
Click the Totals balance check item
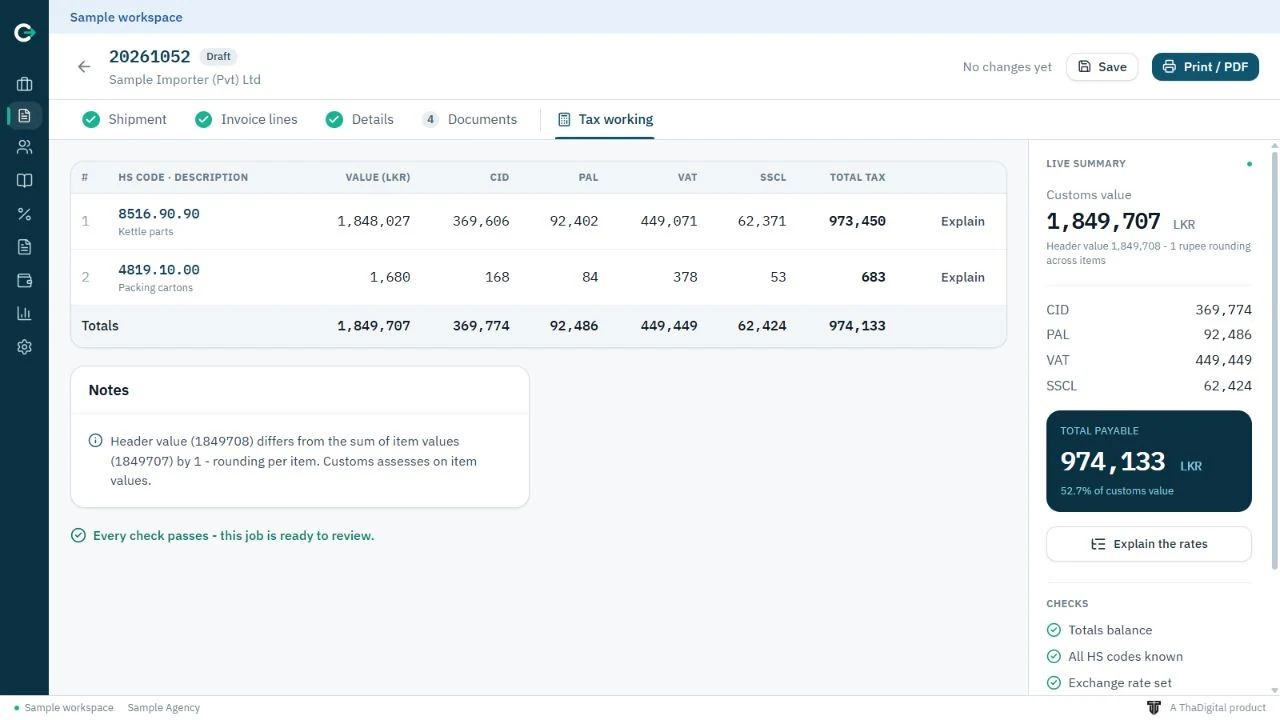tap(1099, 630)
